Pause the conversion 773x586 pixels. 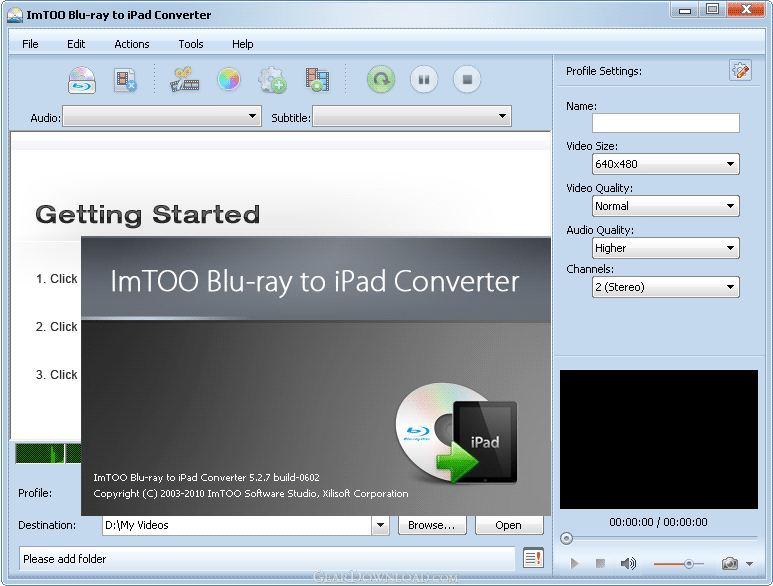coord(424,79)
